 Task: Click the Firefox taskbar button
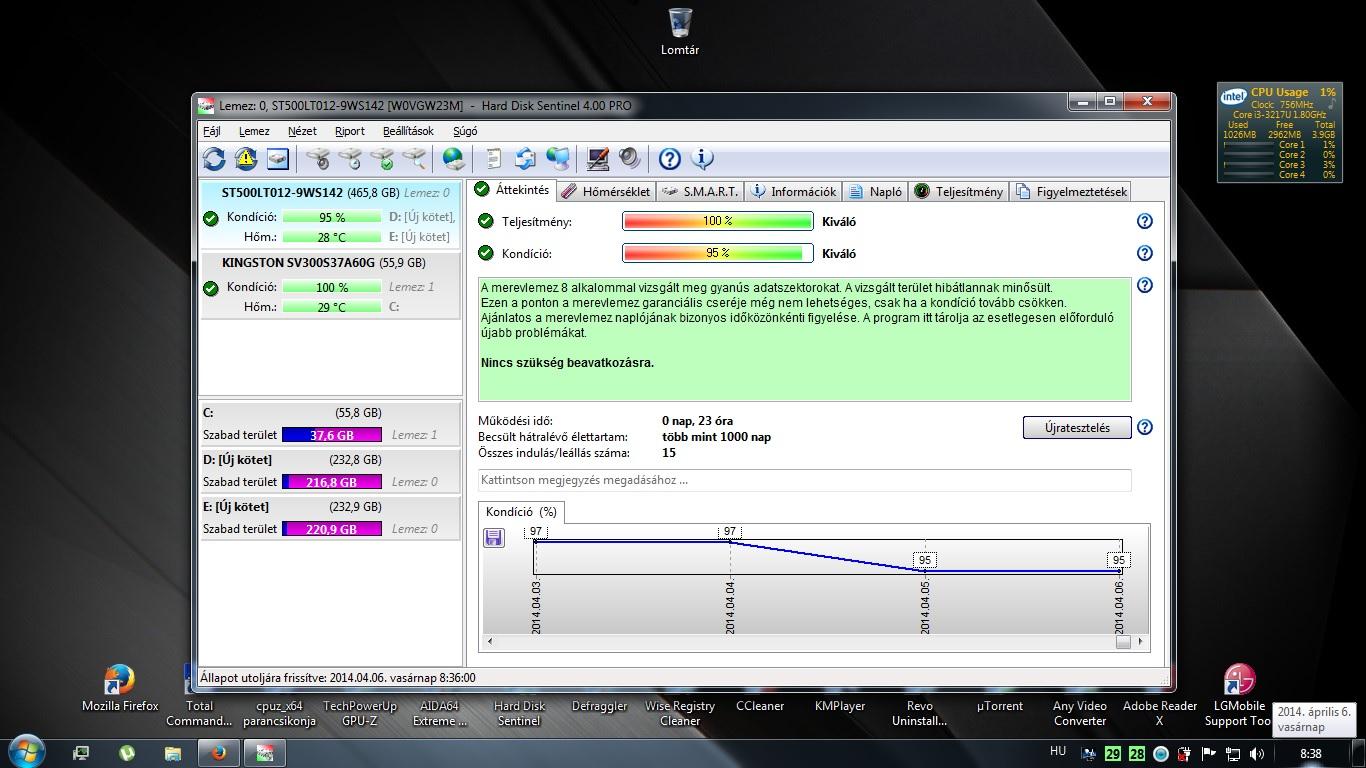click(x=219, y=753)
